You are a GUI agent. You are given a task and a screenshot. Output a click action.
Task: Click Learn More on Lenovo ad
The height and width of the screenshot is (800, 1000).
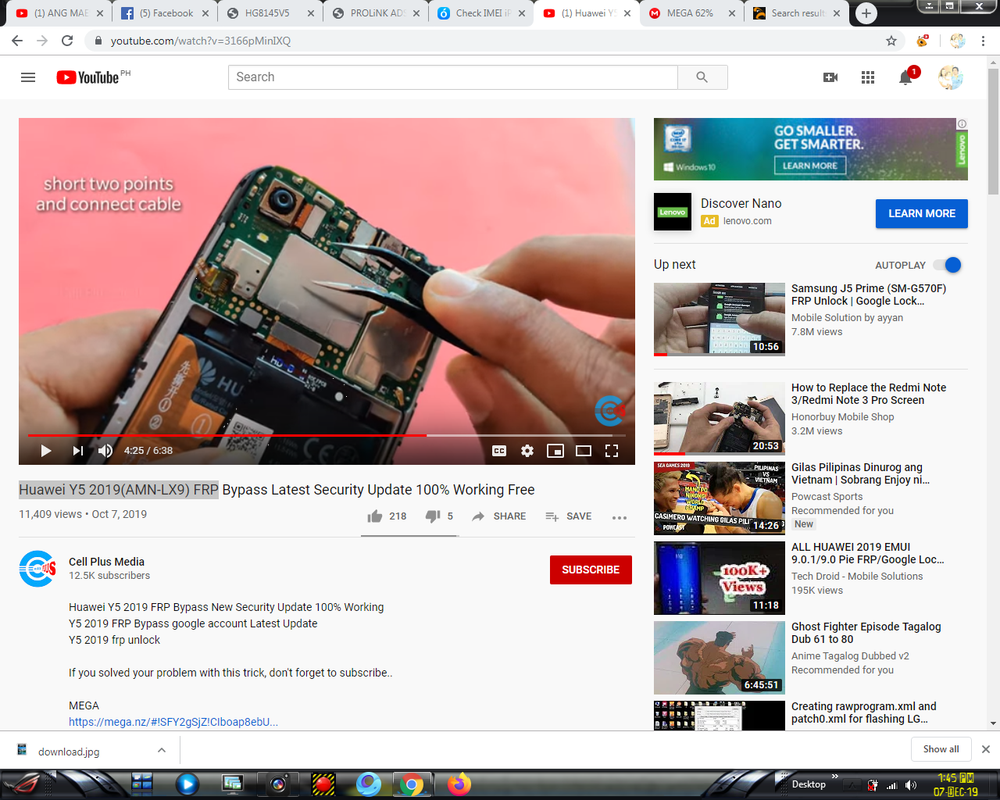(x=922, y=214)
